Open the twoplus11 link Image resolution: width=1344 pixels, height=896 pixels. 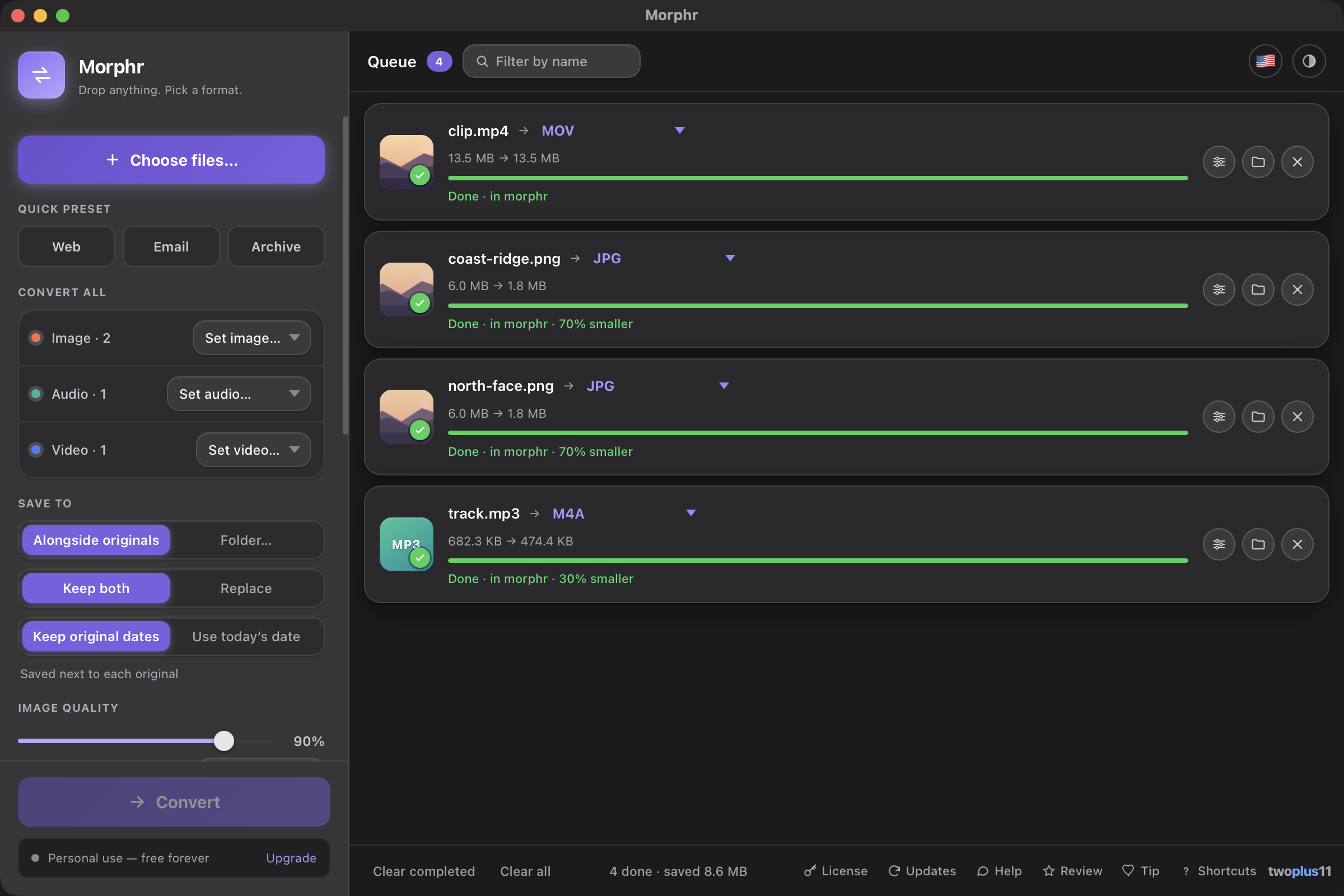pos(1299,871)
